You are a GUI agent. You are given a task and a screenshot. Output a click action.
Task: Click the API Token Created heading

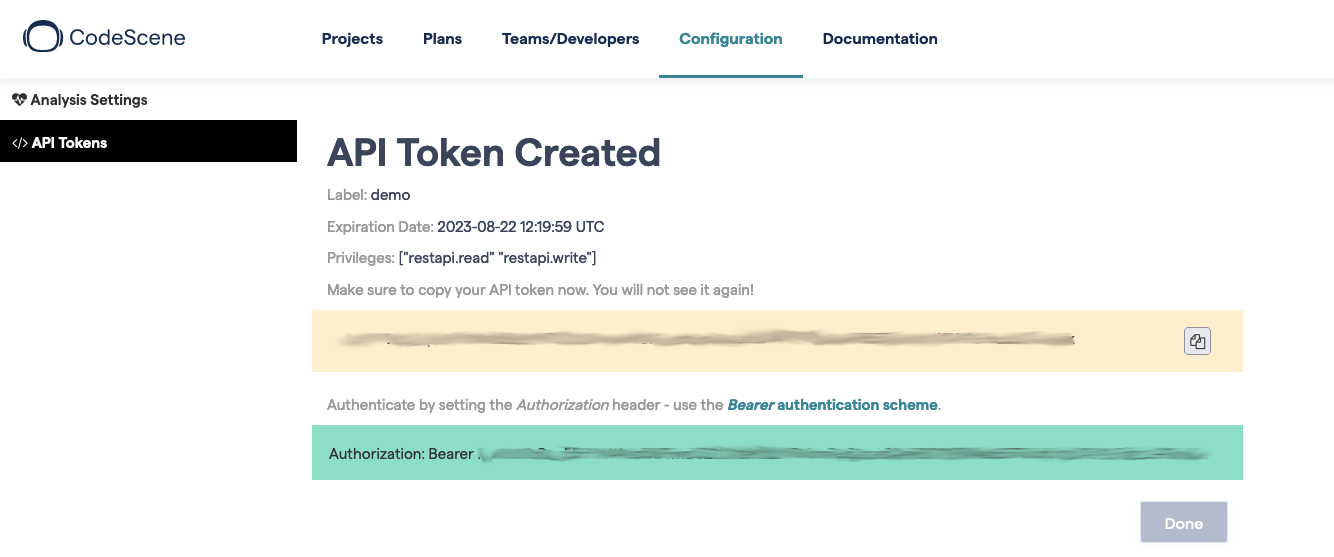[x=494, y=152]
